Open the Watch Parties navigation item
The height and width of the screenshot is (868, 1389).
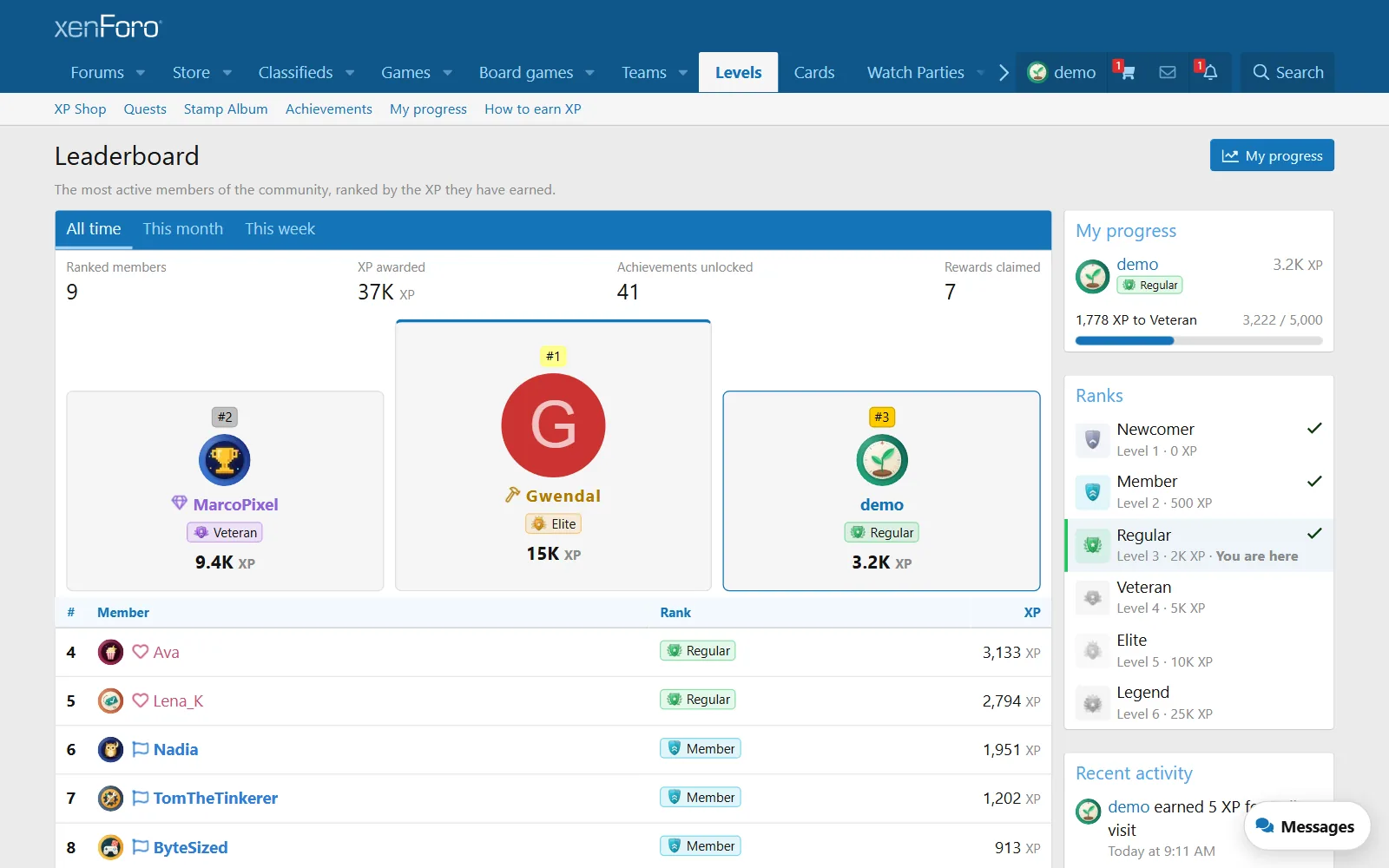coord(915,73)
